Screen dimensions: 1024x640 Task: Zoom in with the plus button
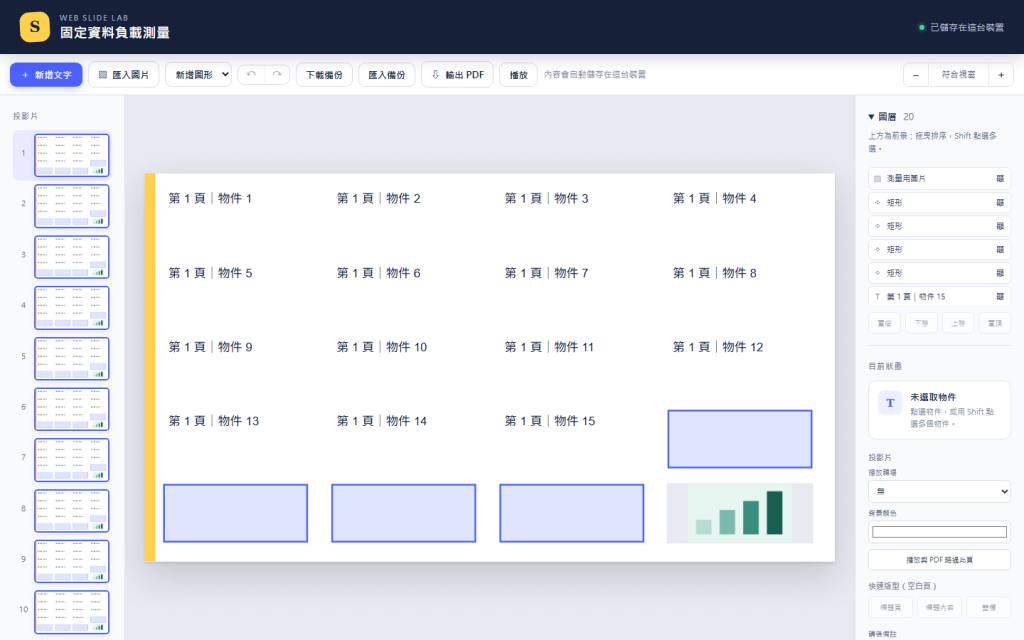click(1001, 74)
